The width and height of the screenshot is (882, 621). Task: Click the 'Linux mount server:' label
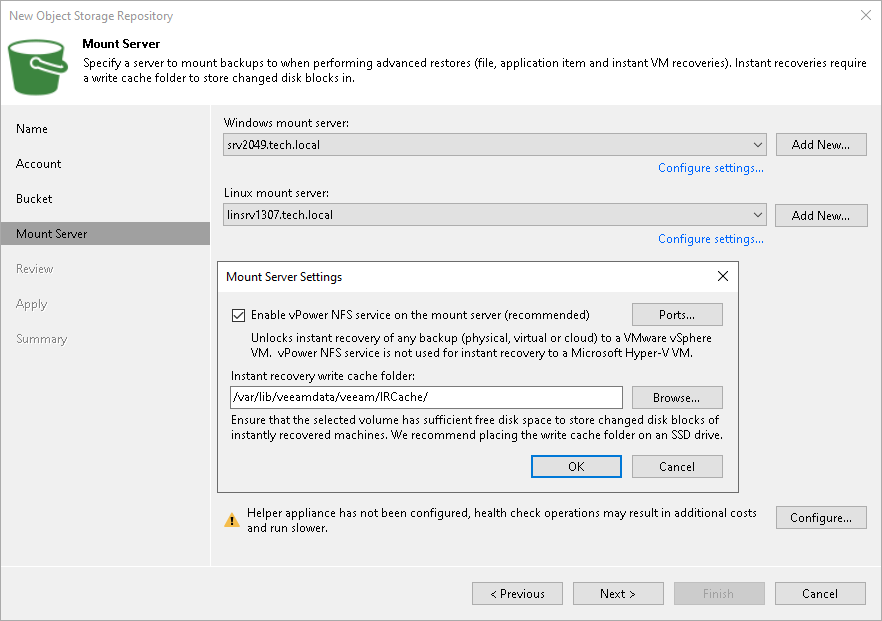276,193
